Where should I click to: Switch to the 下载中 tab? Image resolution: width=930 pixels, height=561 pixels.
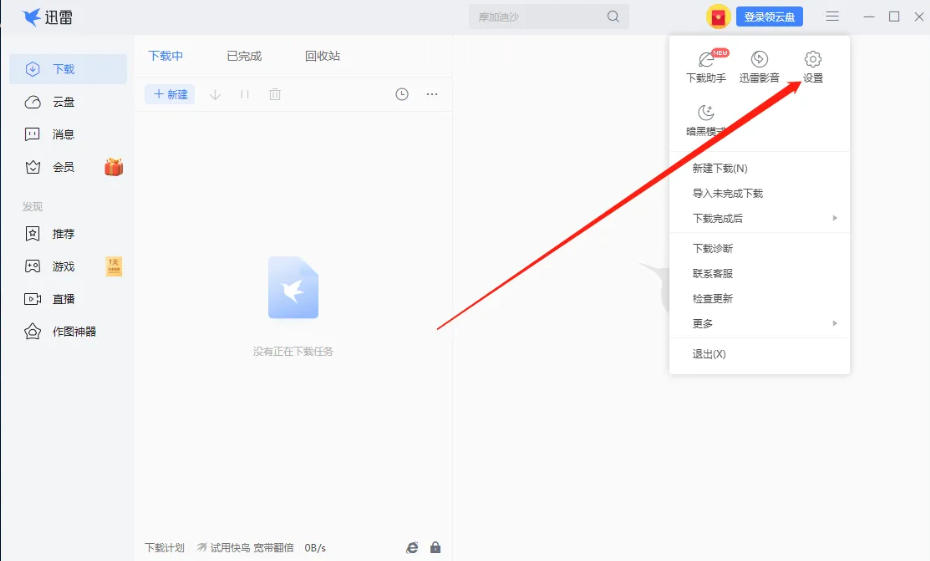pyautogui.click(x=165, y=56)
